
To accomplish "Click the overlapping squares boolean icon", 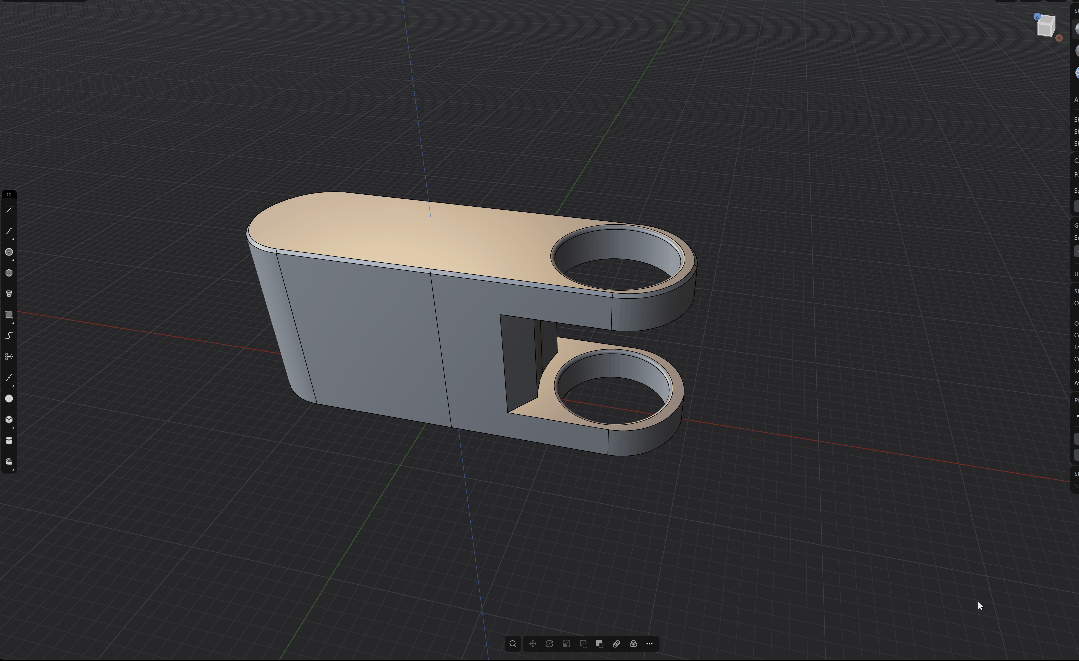I will point(599,644).
